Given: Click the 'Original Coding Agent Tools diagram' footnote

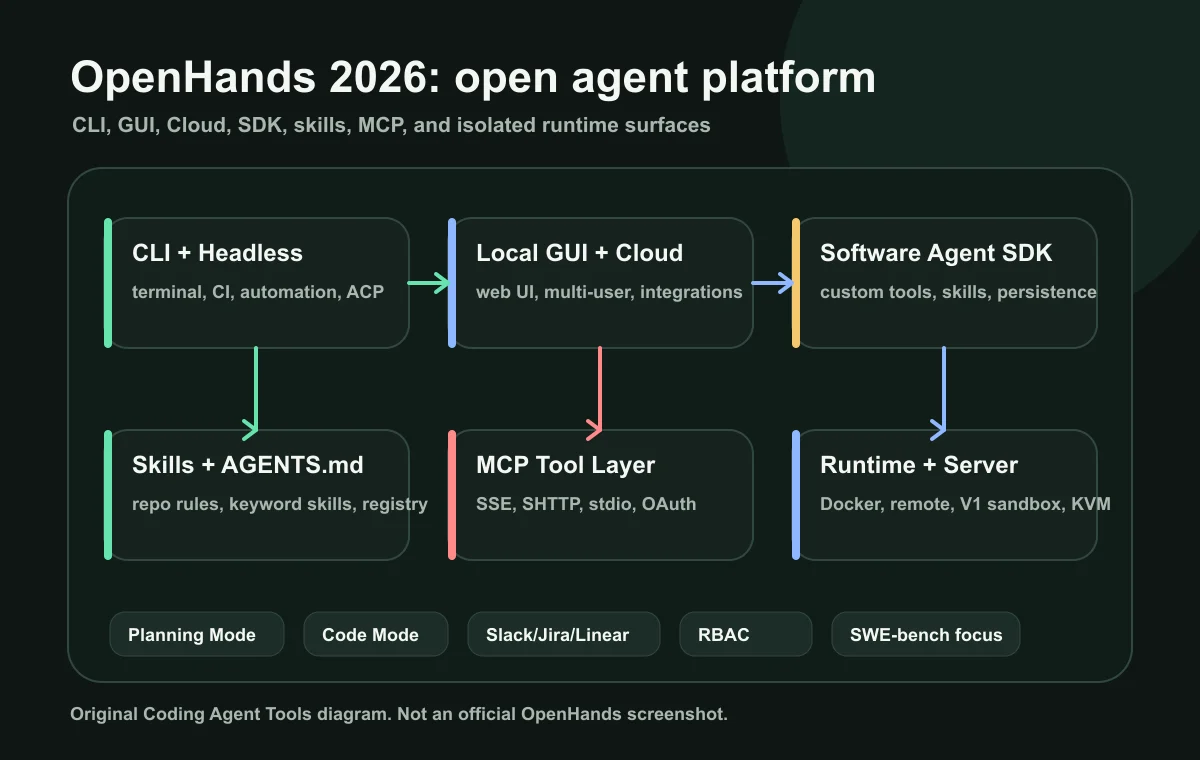Looking at the screenshot, I should click(x=399, y=715).
